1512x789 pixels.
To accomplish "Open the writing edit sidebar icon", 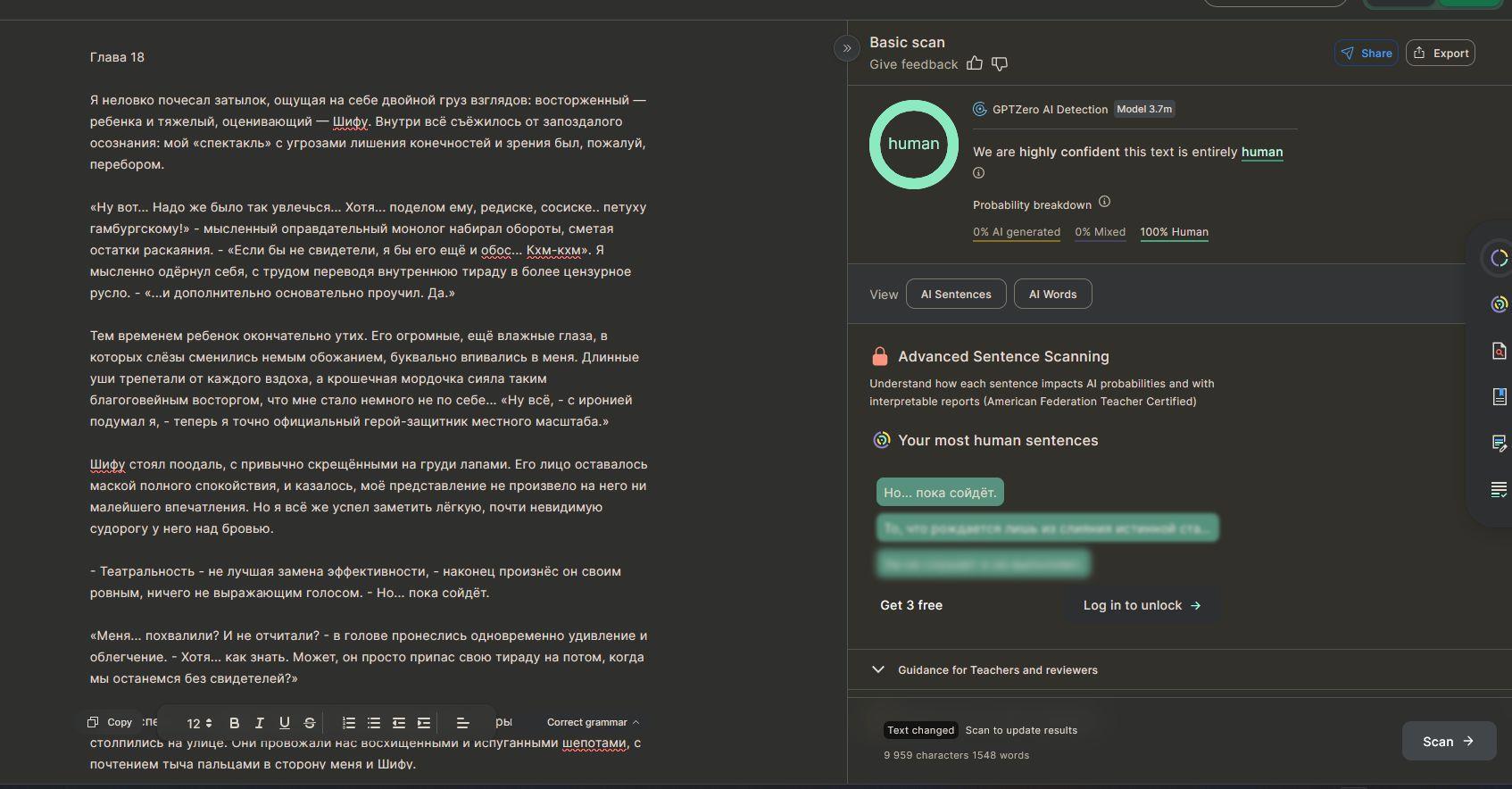I will tap(1499, 443).
